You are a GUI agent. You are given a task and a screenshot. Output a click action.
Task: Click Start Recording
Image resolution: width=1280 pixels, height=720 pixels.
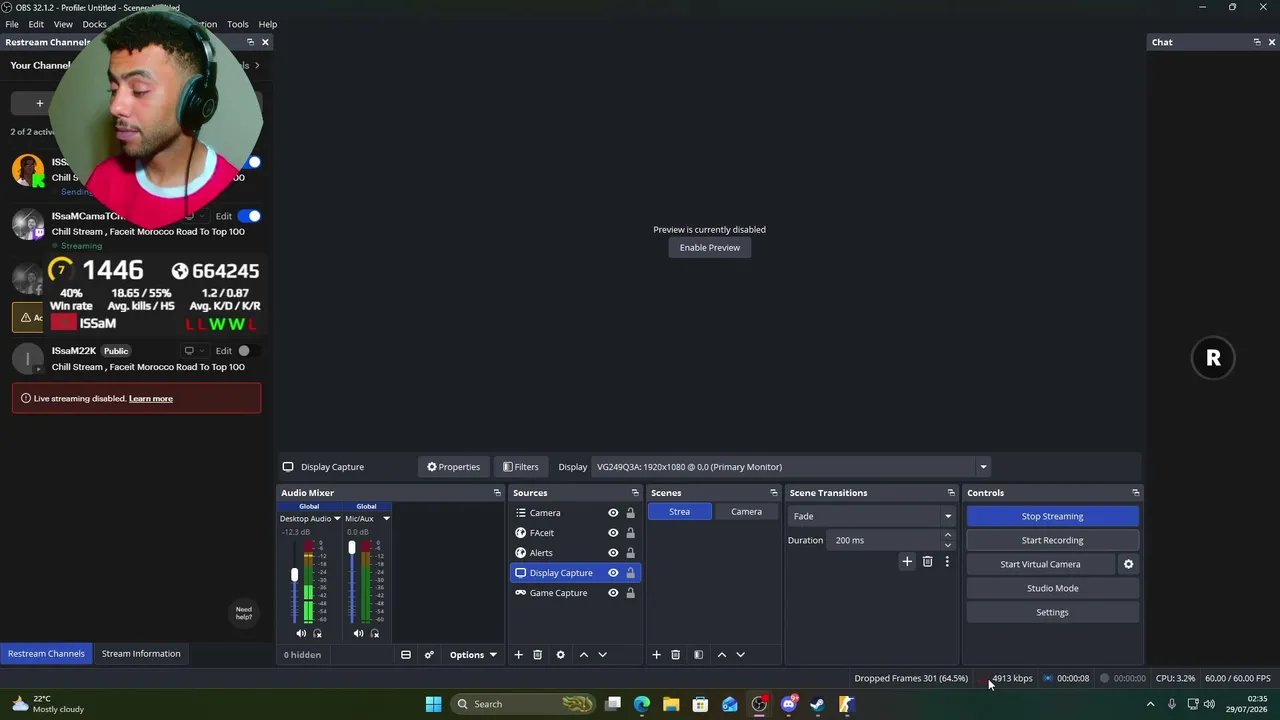(1052, 540)
